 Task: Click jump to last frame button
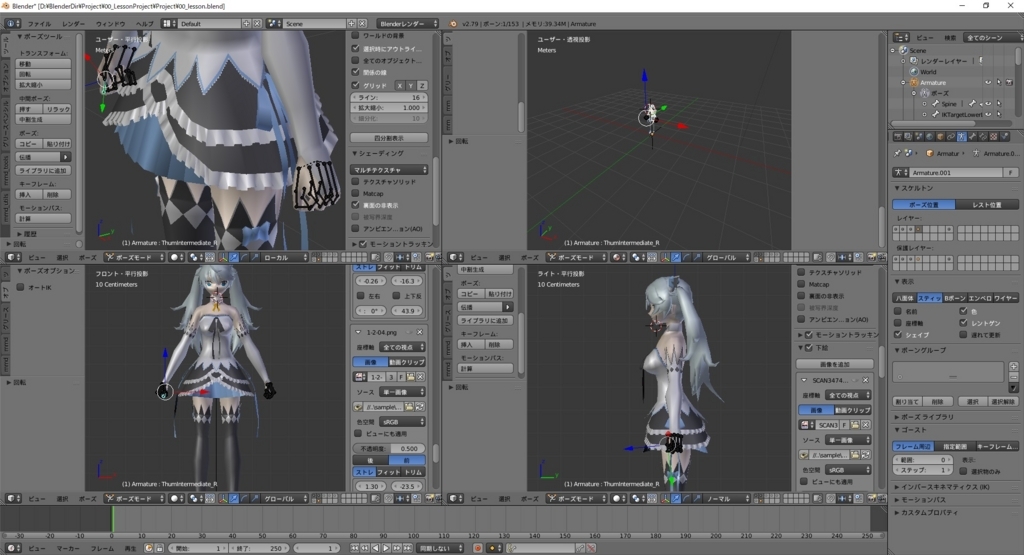coord(407,548)
